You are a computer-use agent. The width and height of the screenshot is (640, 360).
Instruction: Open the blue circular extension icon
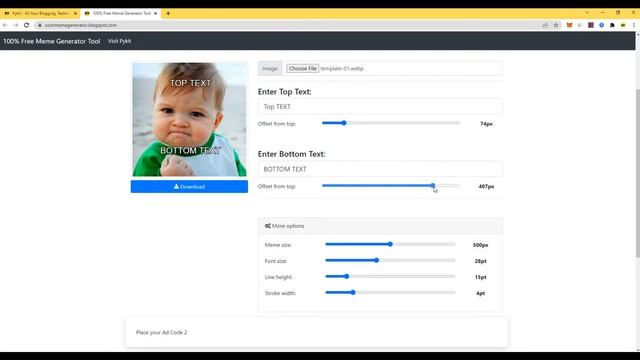(601, 25)
